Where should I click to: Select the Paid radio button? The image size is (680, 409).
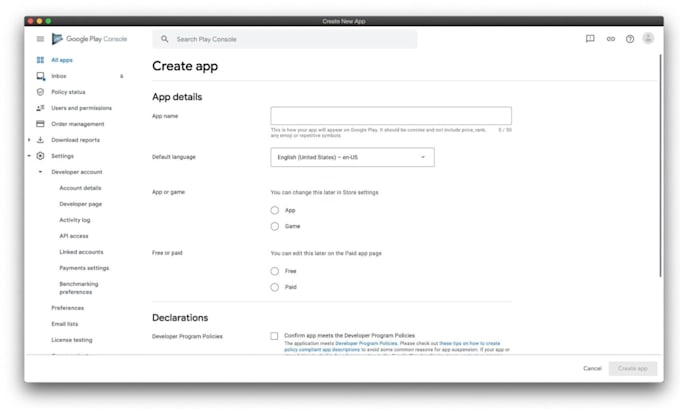[x=275, y=287]
